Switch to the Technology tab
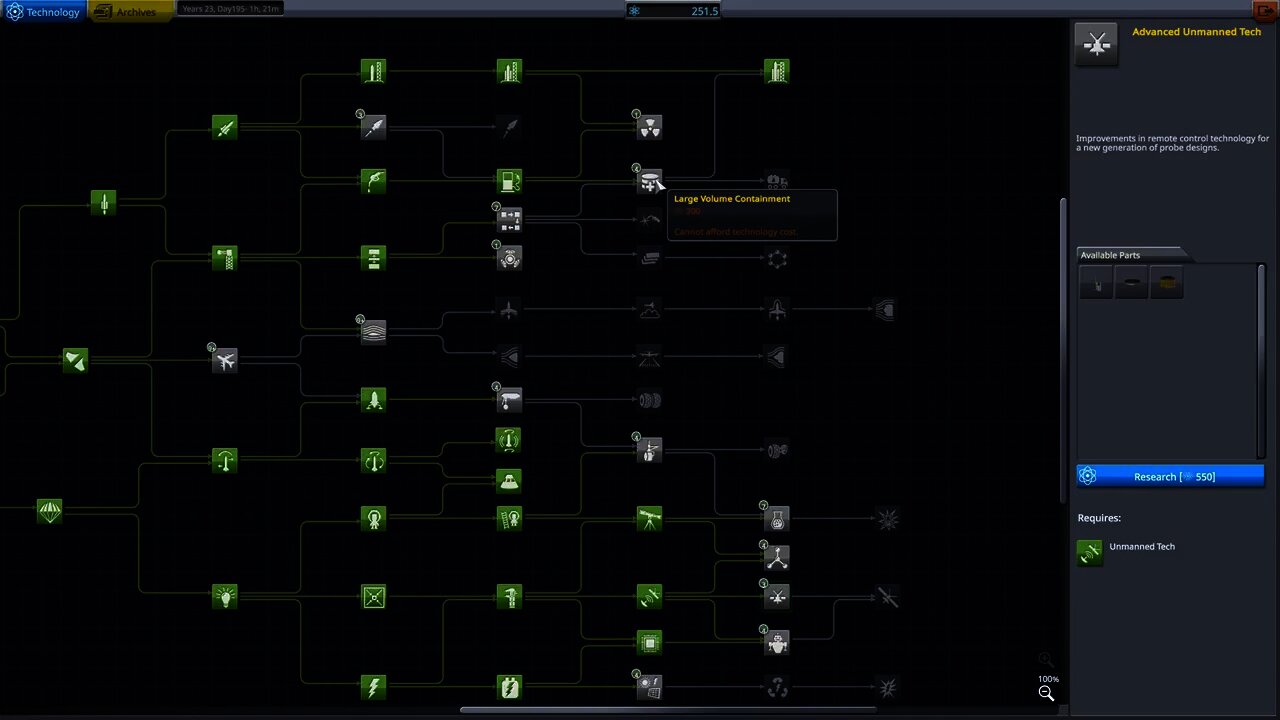This screenshot has height=720, width=1280. coord(43,12)
